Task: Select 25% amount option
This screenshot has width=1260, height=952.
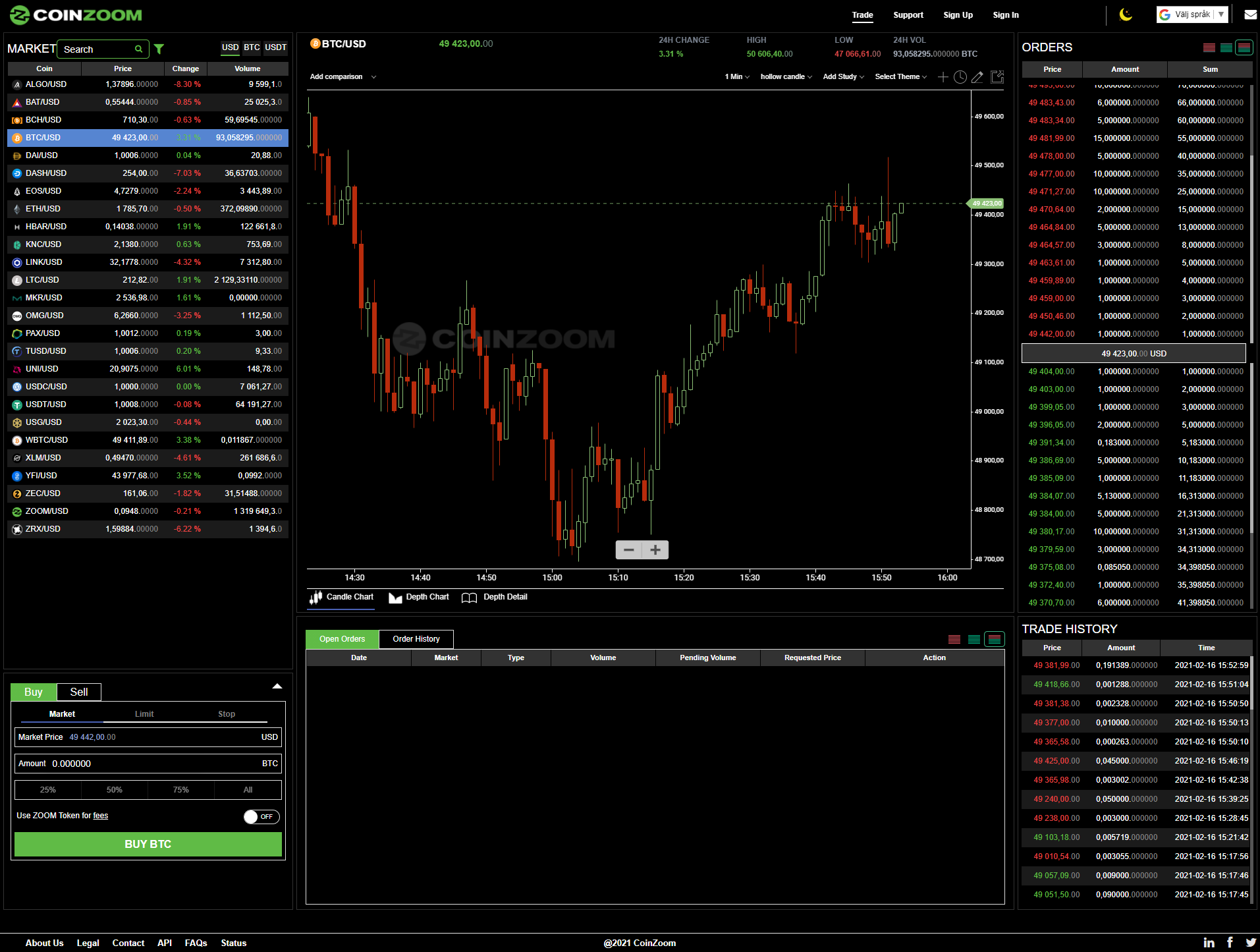Action: pos(48,790)
